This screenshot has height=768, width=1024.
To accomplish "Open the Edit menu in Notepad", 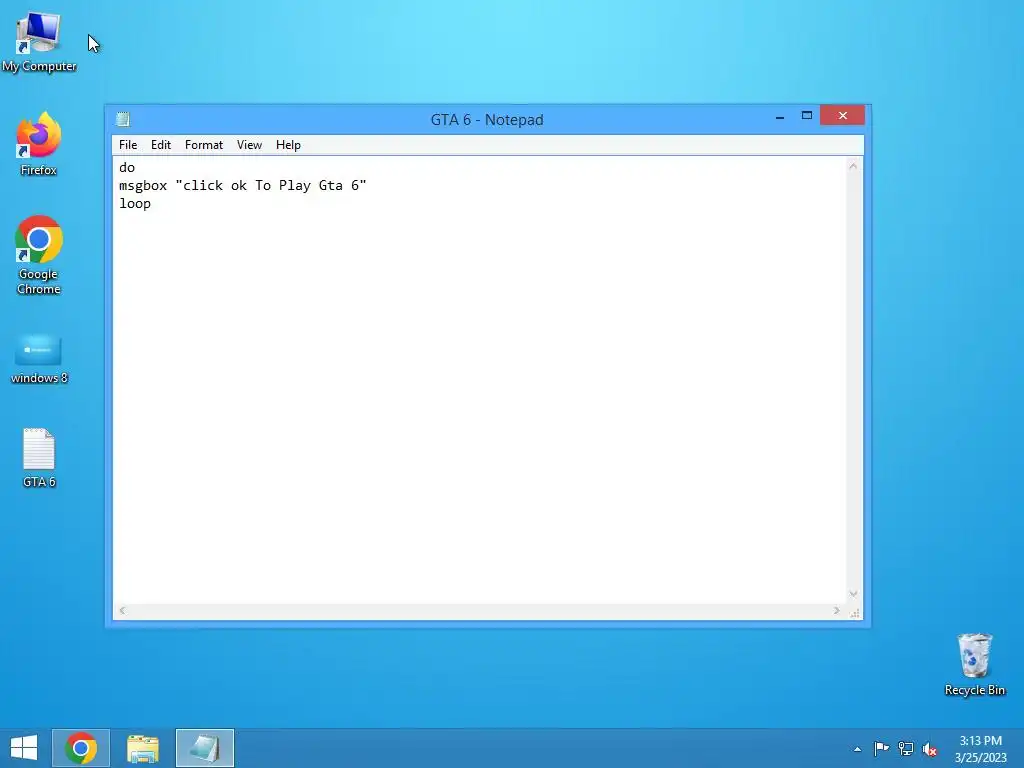I will [x=161, y=145].
